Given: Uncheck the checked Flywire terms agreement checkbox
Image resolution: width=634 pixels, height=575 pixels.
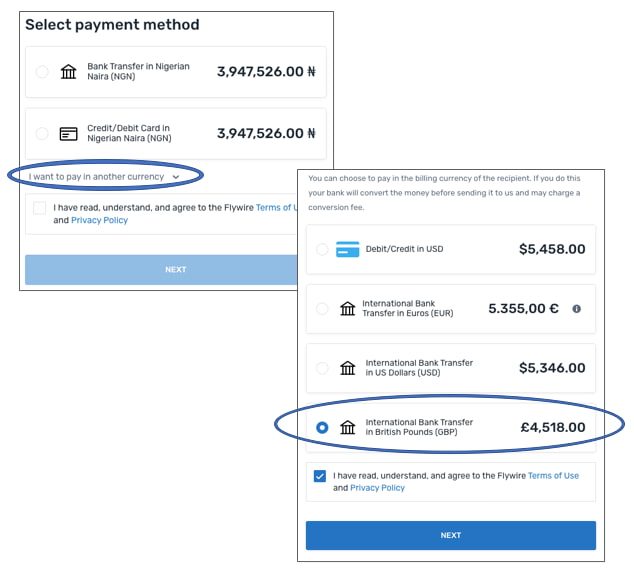Looking at the screenshot, I should [x=320, y=476].
